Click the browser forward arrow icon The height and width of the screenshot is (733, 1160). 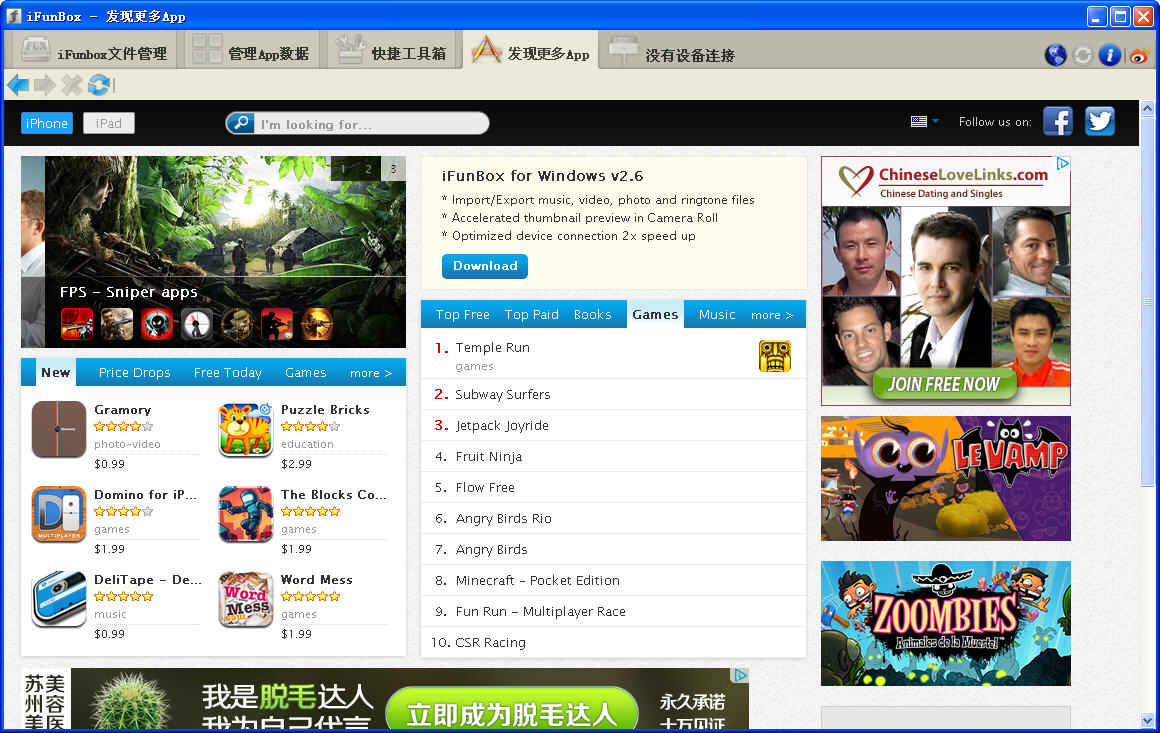pyautogui.click(x=45, y=85)
